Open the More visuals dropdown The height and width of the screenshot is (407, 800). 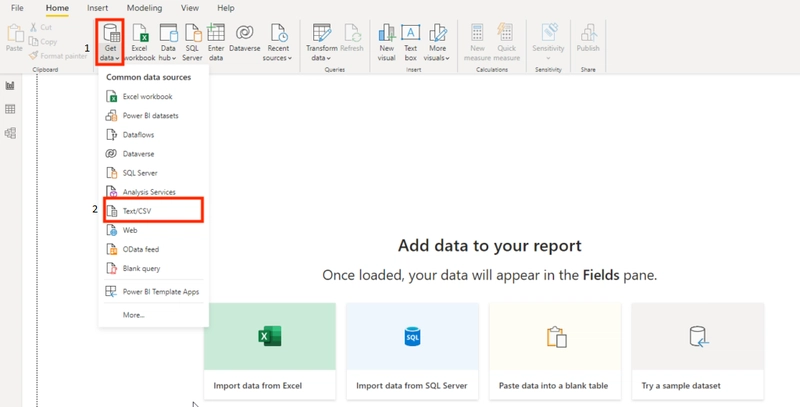click(x=437, y=43)
